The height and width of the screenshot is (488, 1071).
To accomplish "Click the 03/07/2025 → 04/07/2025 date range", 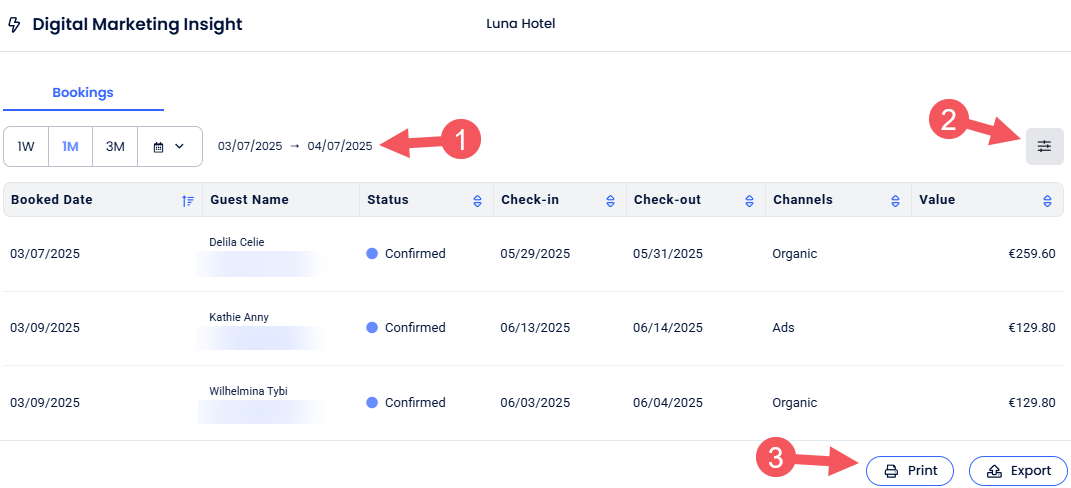I will [295, 146].
